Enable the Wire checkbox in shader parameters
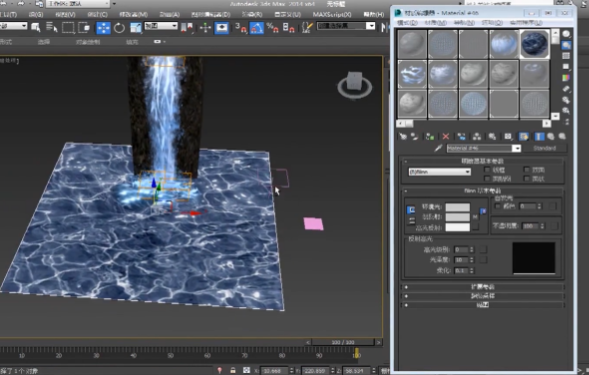The image size is (589, 375). [488, 170]
